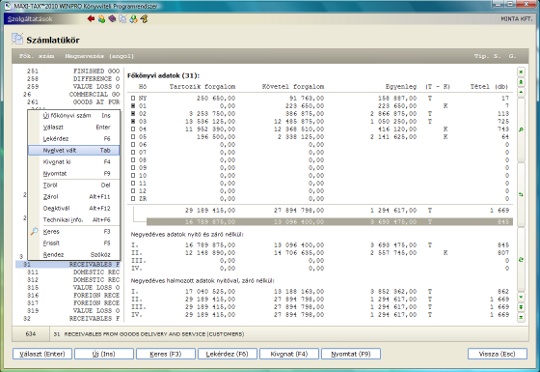
Task: Choose Nyelvet vált in context menu
Action: pos(74,150)
